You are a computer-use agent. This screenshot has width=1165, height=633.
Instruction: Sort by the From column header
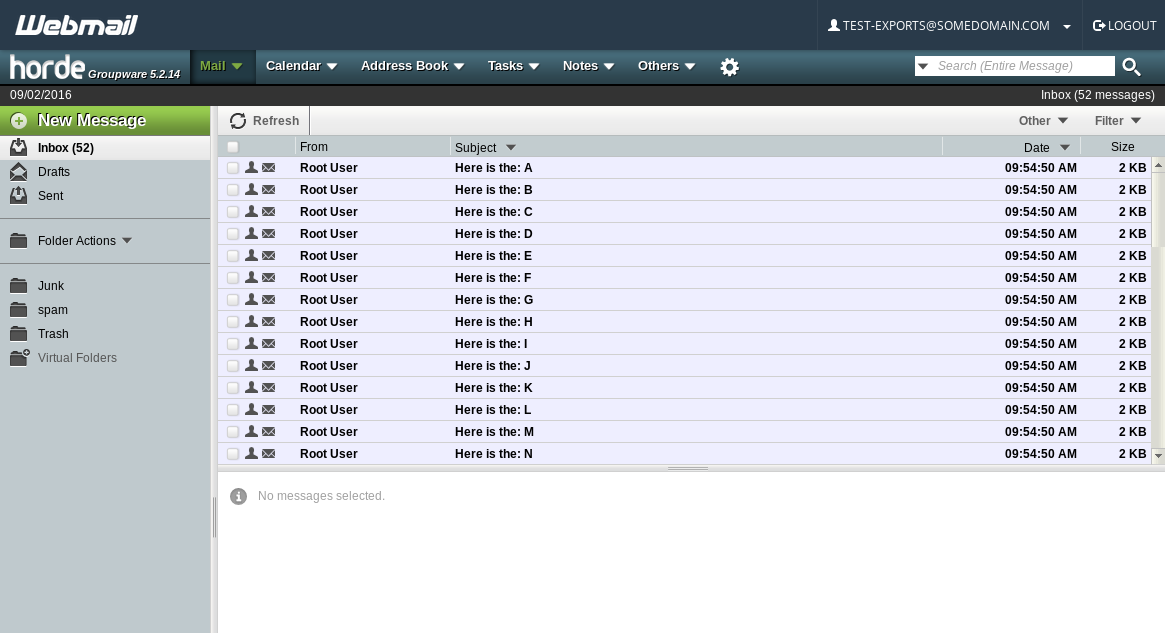(314, 147)
